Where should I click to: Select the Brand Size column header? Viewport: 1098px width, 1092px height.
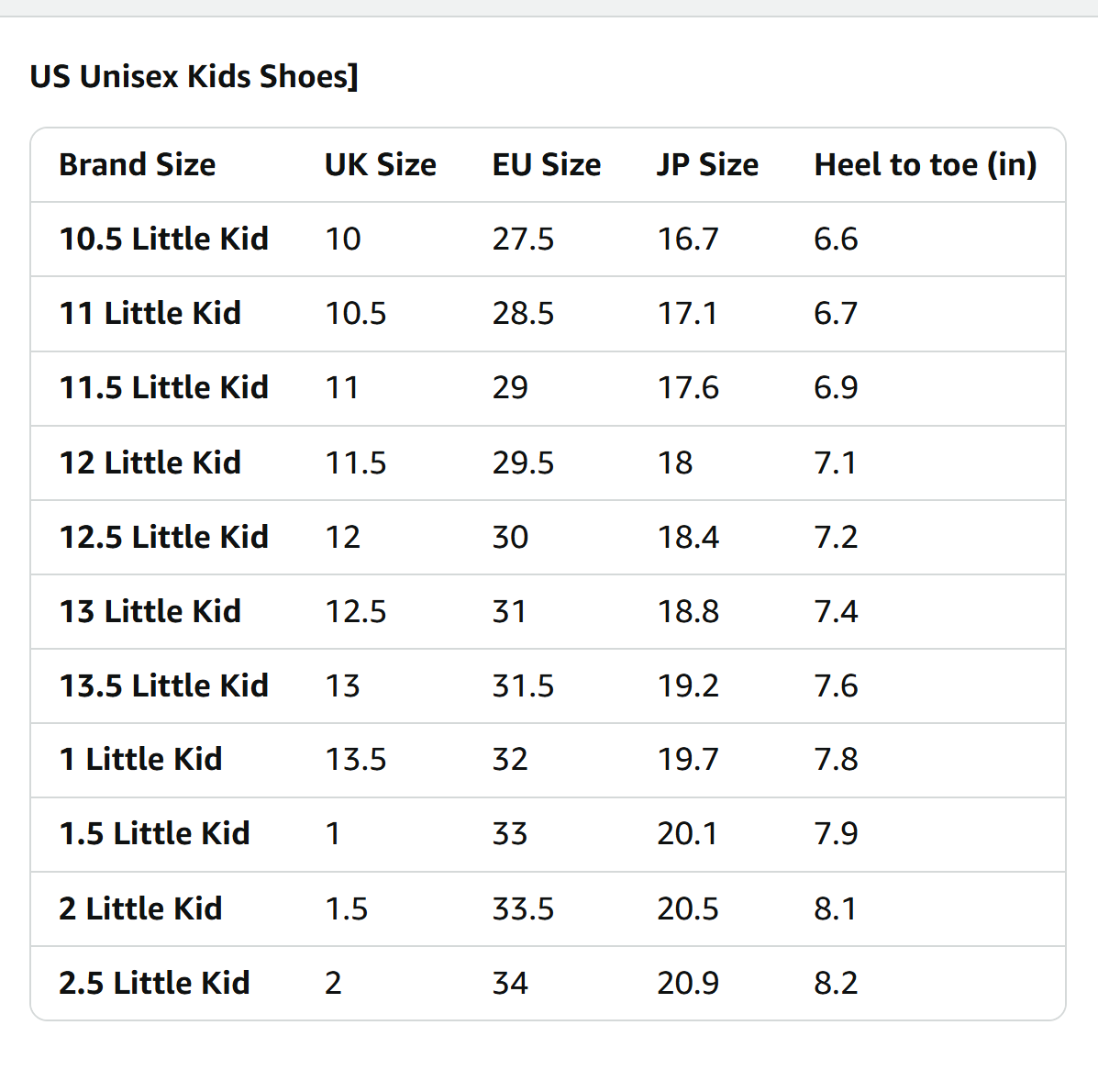click(138, 164)
